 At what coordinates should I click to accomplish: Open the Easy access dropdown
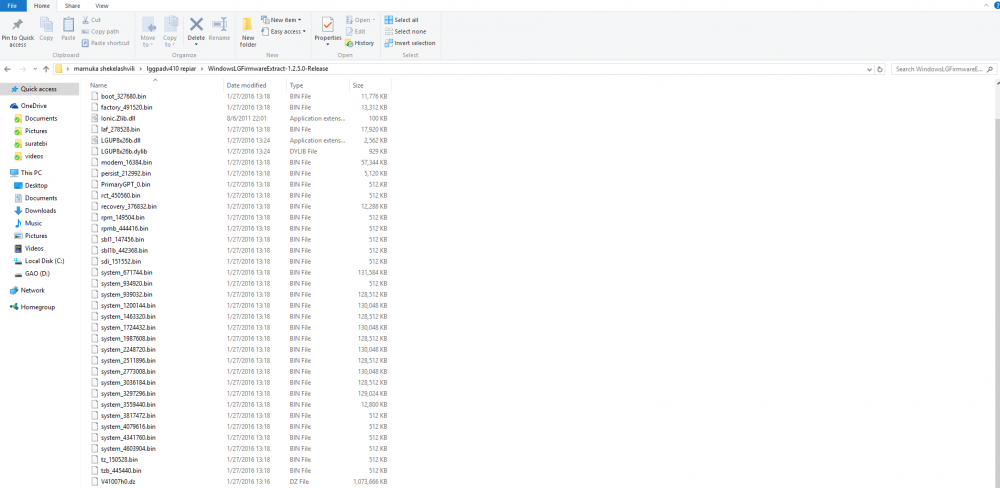click(285, 31)
